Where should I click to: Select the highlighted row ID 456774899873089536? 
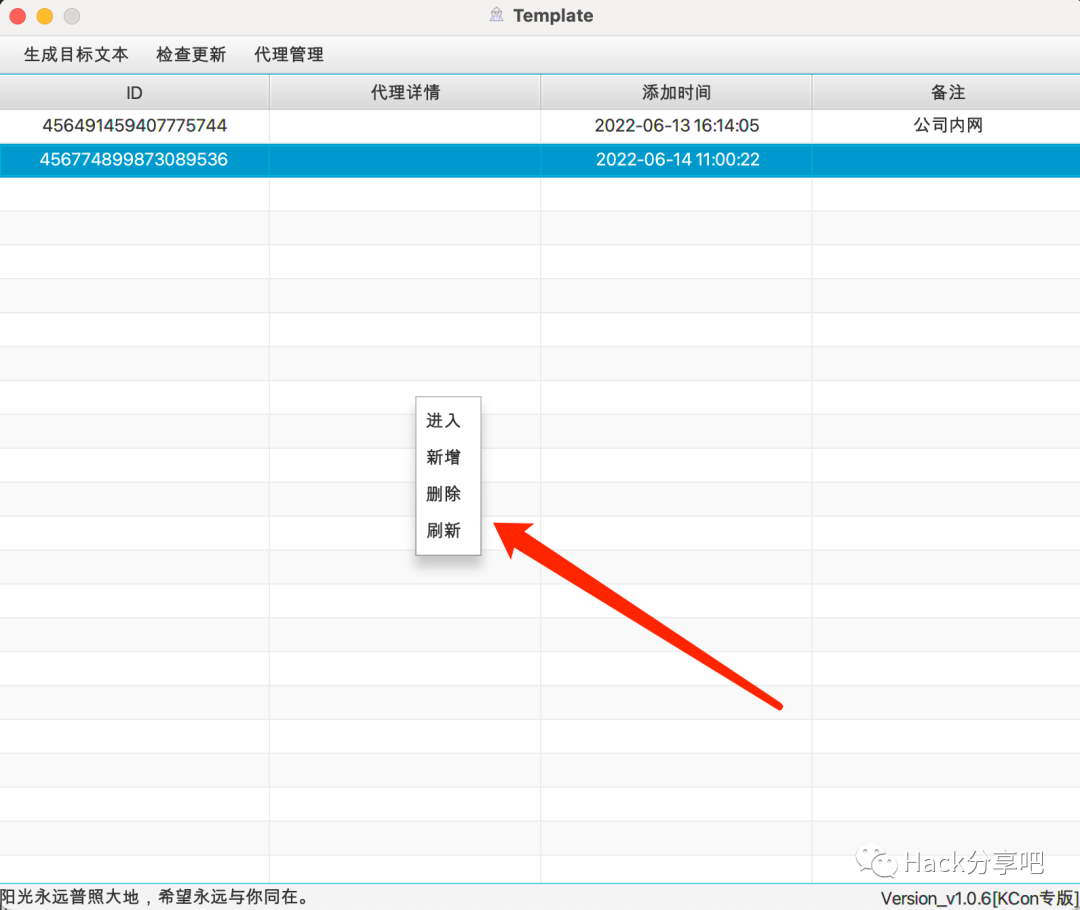(x=135, y=159)
